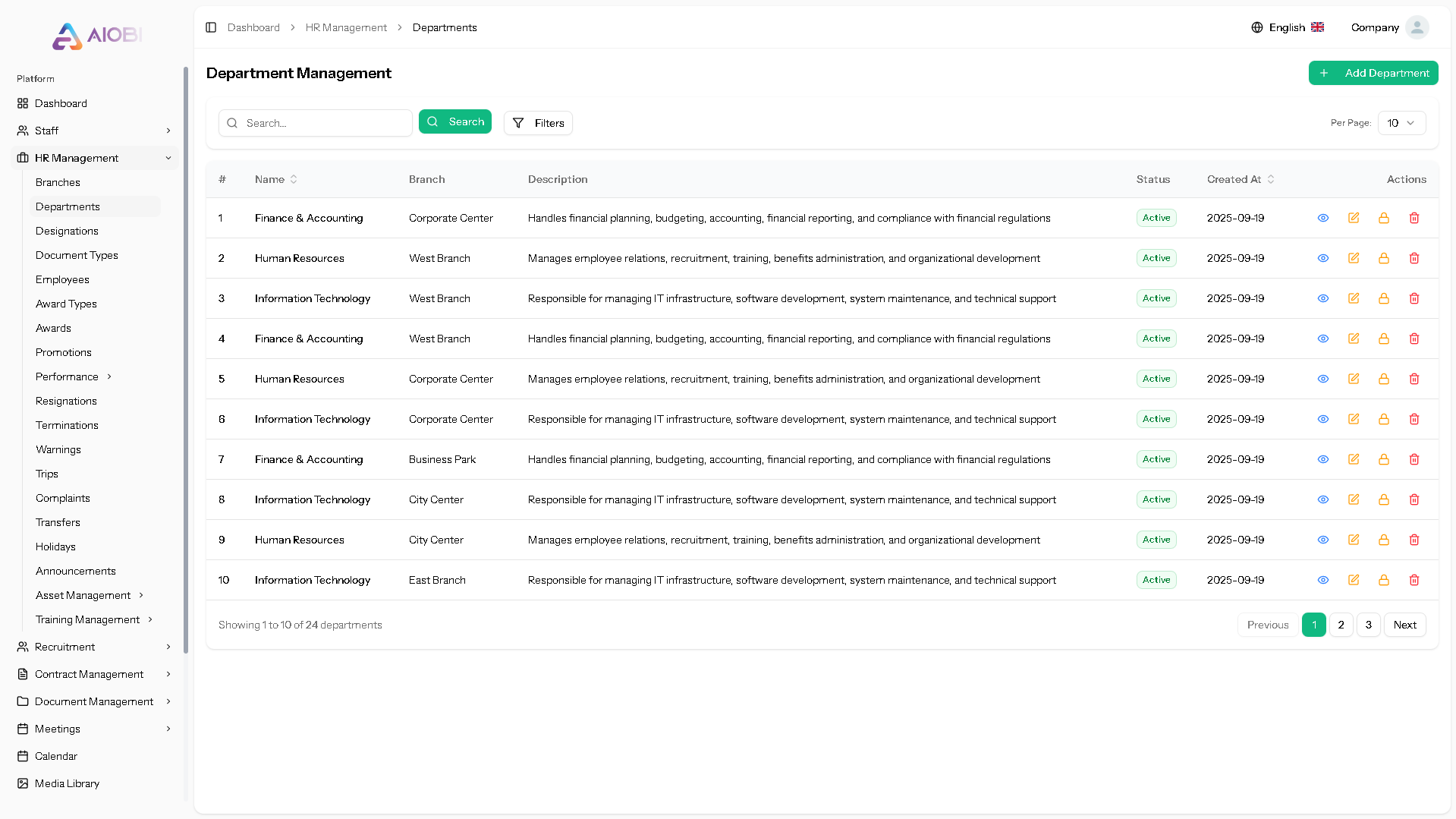1456x819 pixels.
Task: Toggle the view eye icon on City Center row 9
Action: [1323, 540]
